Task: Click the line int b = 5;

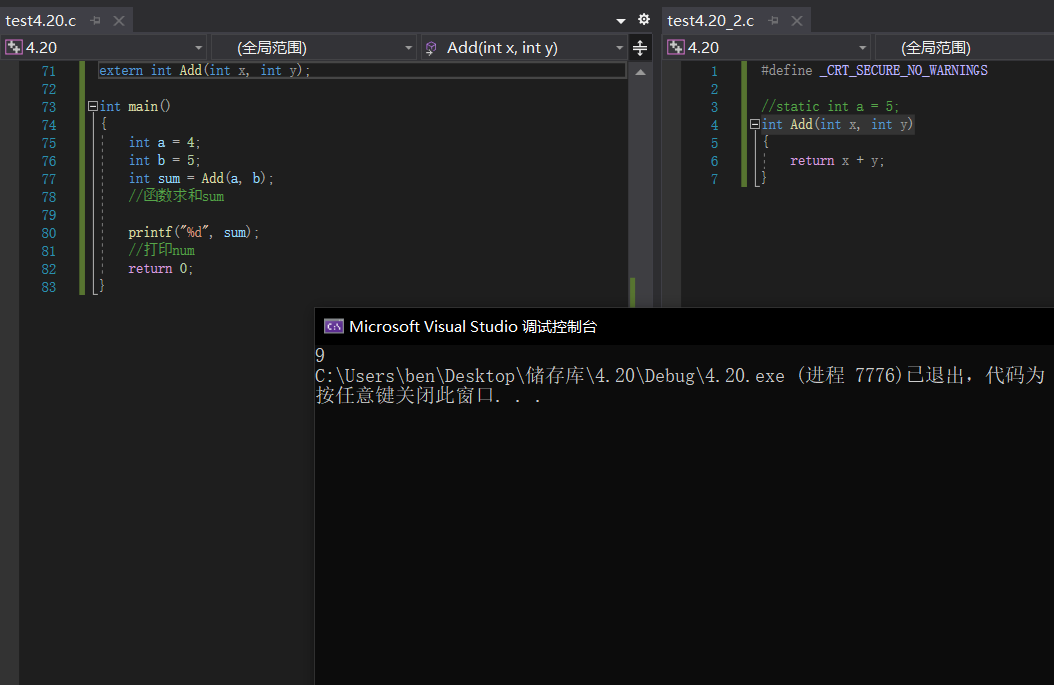Action: point(164,161)
